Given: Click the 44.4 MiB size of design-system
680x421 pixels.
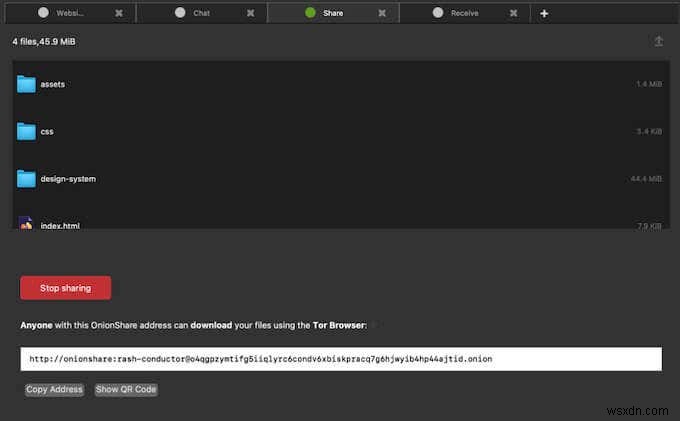Looking at the screenshot, I should (x=646, y=179).
